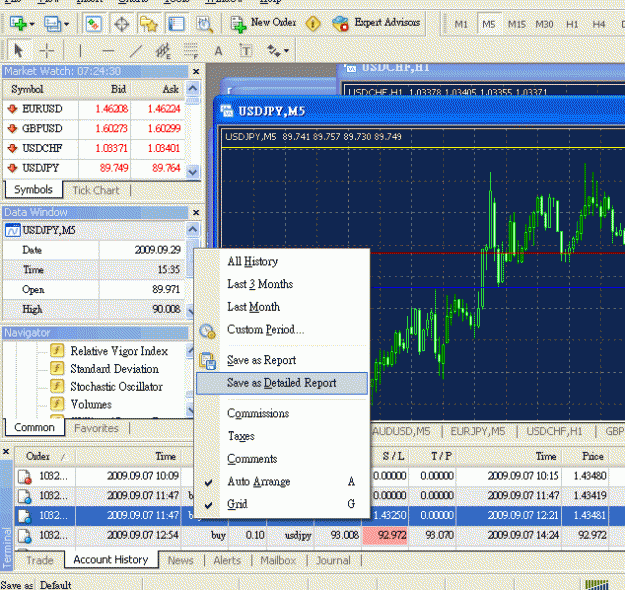Choose Last Month menu item
625x590 pixels.
coord(282,307)
